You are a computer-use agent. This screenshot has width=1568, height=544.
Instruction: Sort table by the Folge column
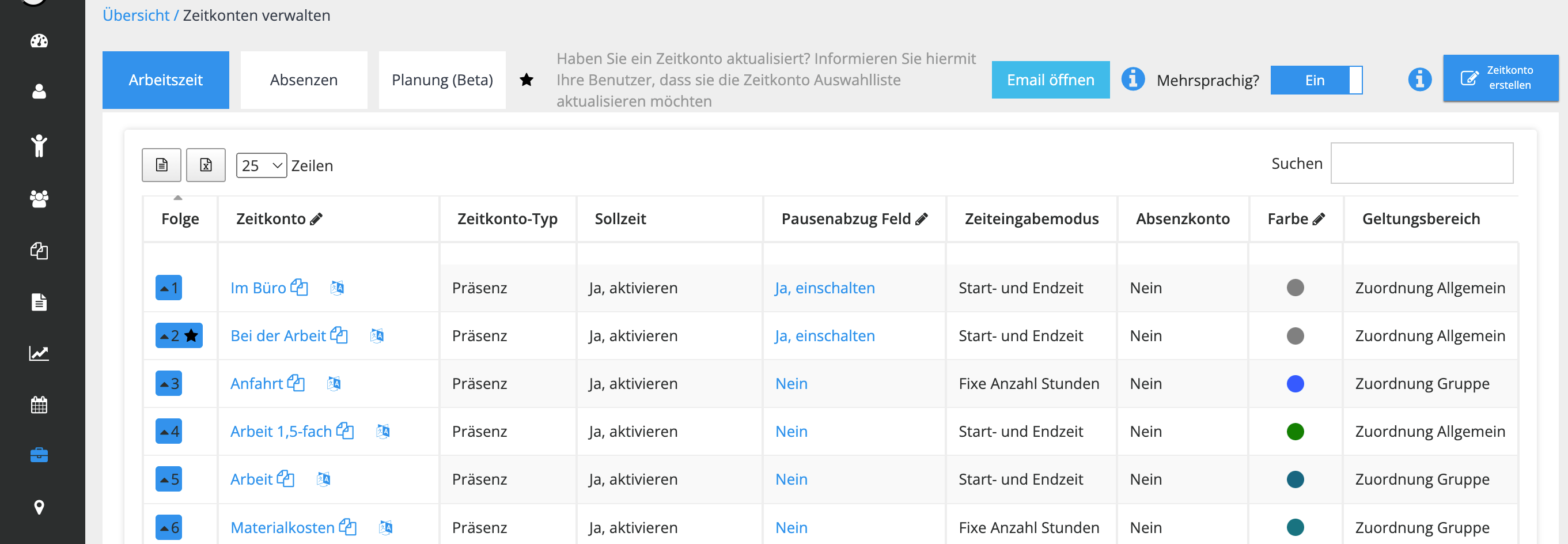click(180, 219)
